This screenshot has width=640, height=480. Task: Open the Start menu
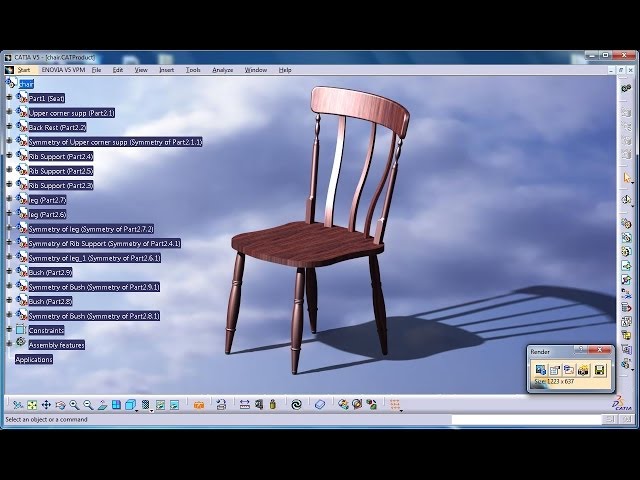[x=24, y=70]
